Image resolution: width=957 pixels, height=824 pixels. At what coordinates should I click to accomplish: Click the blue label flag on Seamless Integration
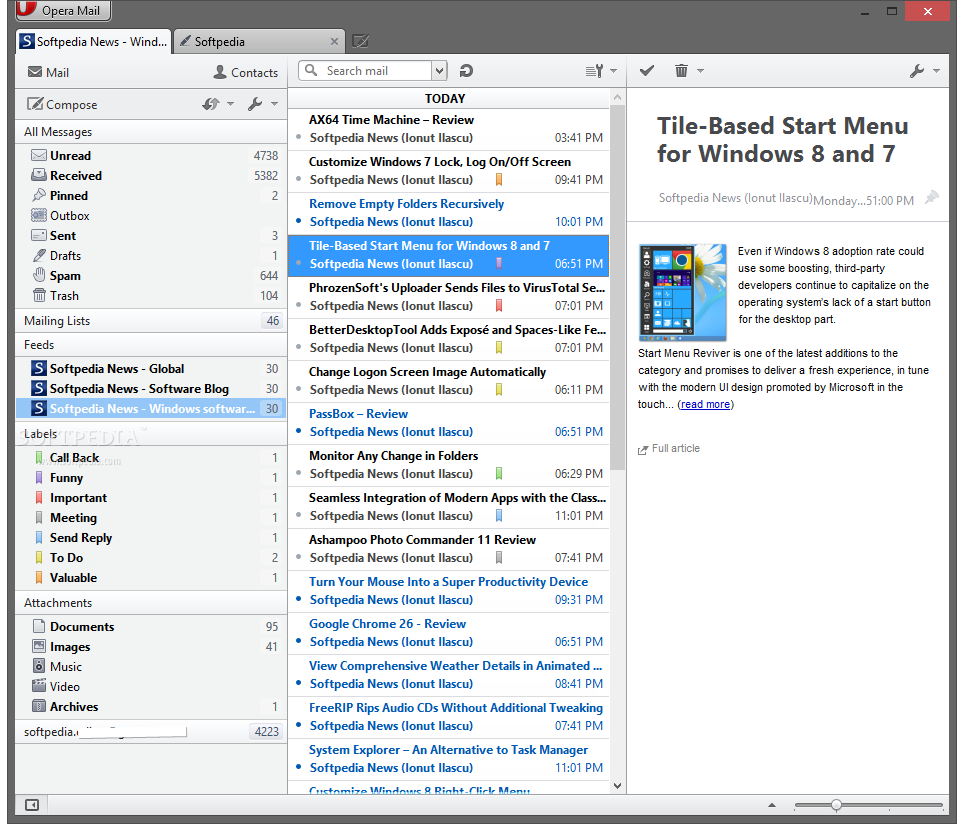[x=499, y=516]
